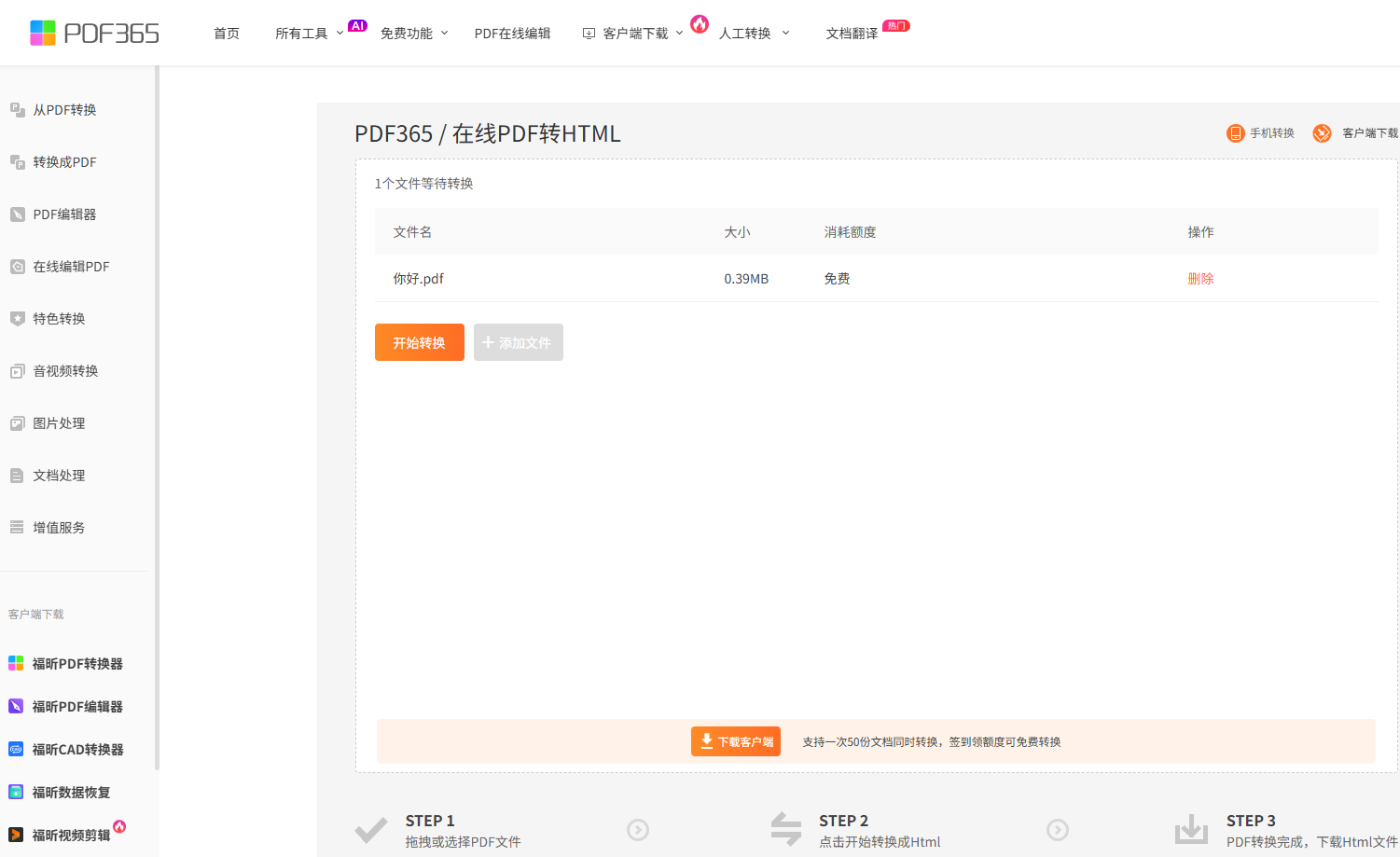The height and width of the screenshot is (857, 1400).
Task: Click the arrow circle between STEP 2 and STEP 3
Action: point(1057,830)
